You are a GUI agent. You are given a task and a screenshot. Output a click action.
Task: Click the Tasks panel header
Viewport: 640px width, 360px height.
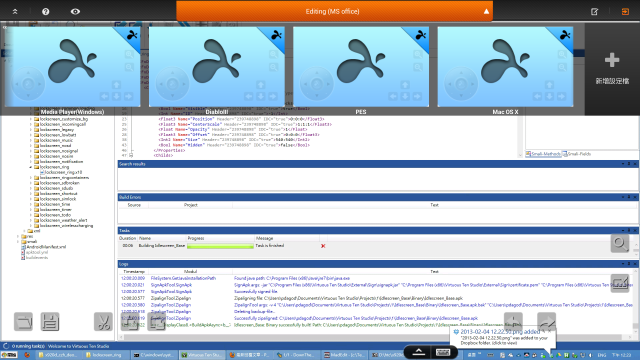point(378,231)
